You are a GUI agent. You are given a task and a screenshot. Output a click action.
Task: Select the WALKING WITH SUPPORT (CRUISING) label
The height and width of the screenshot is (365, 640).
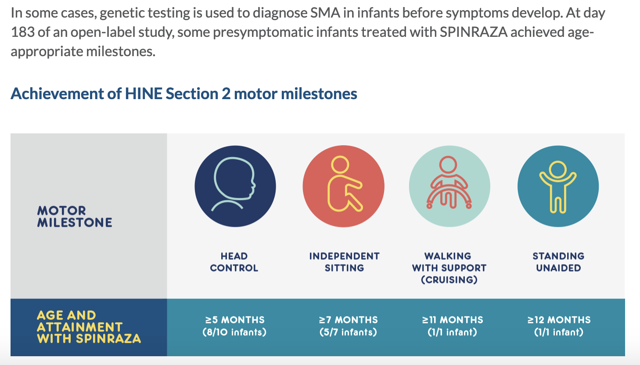pyautogui.click(x=449, y=268)
